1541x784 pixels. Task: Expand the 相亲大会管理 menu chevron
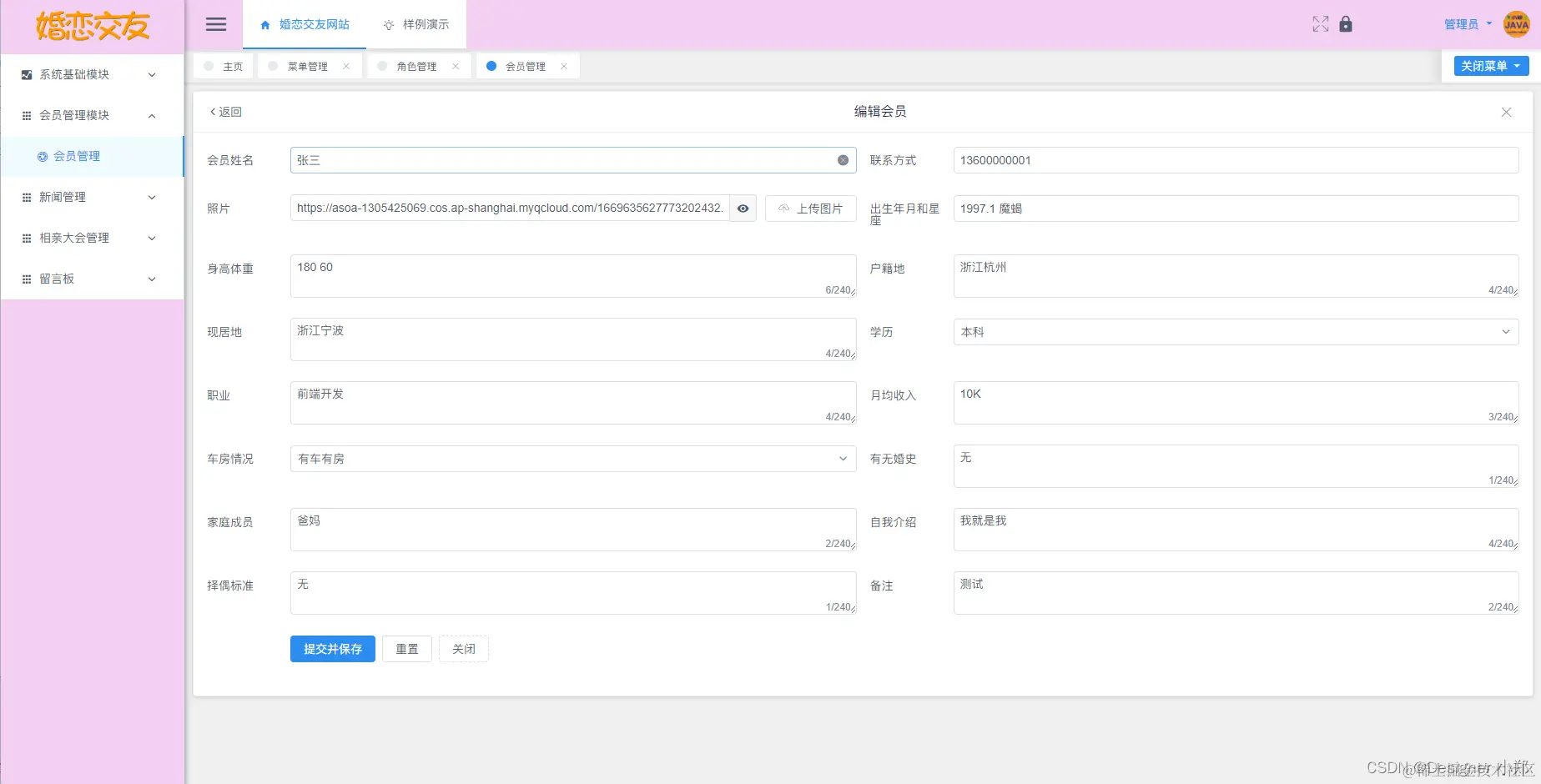tap(152, 239)
